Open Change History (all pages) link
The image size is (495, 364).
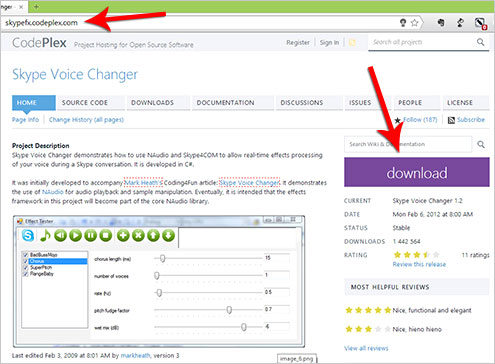click(86, 120)
